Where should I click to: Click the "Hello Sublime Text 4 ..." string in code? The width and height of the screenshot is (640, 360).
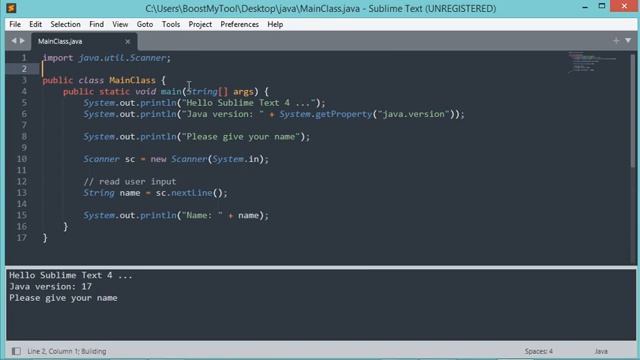[x=249, y=103]
